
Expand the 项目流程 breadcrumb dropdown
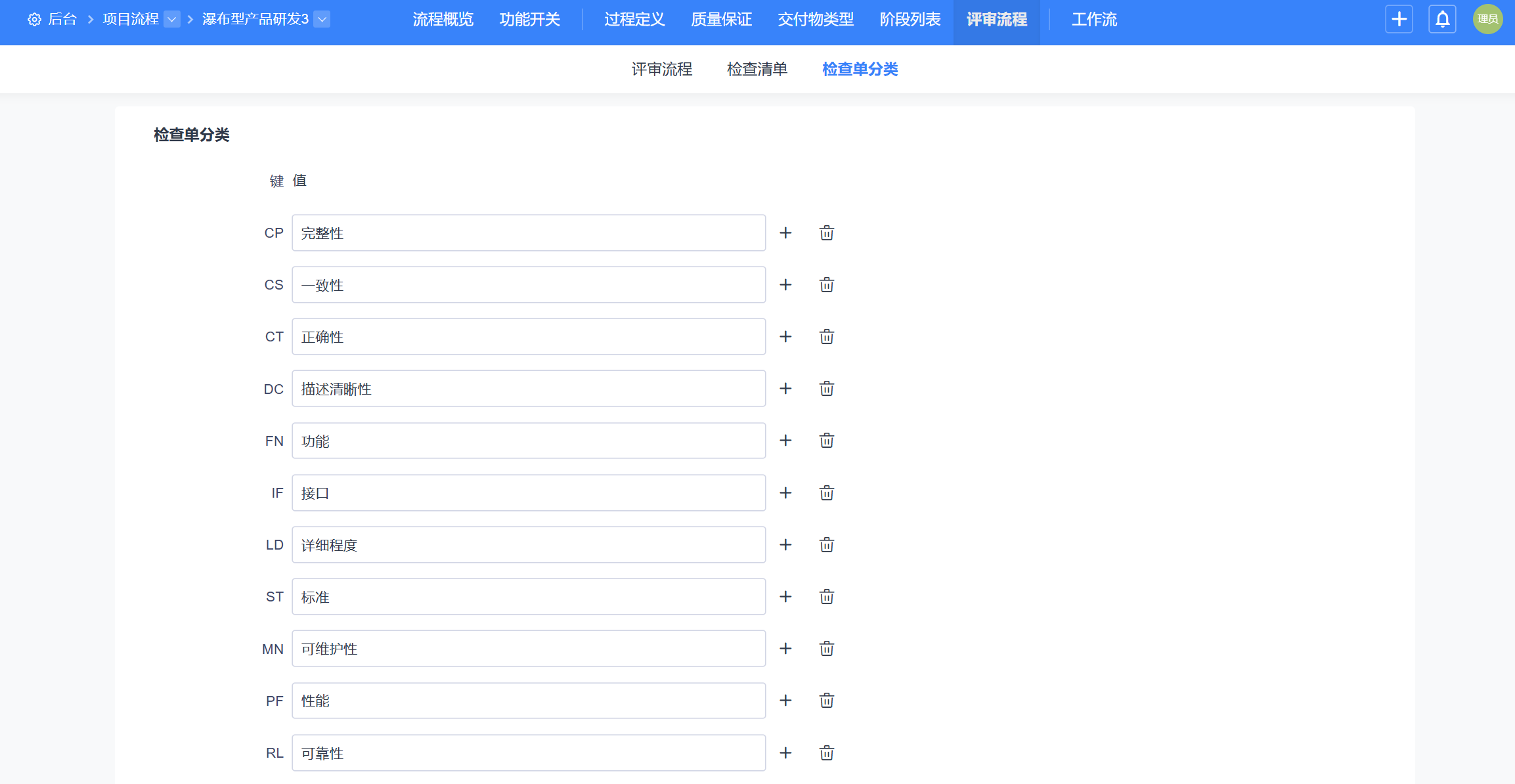172,19
